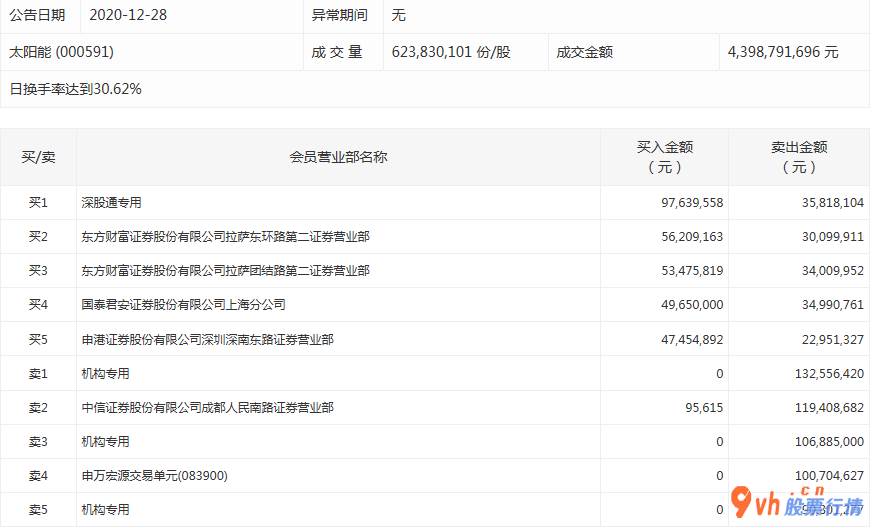Select 中信证券 成都人民南路证券营业部 entry
Image resolution: width=873 pixels, height=528 pixels.
pyautogui.click(x=208, y=407)
